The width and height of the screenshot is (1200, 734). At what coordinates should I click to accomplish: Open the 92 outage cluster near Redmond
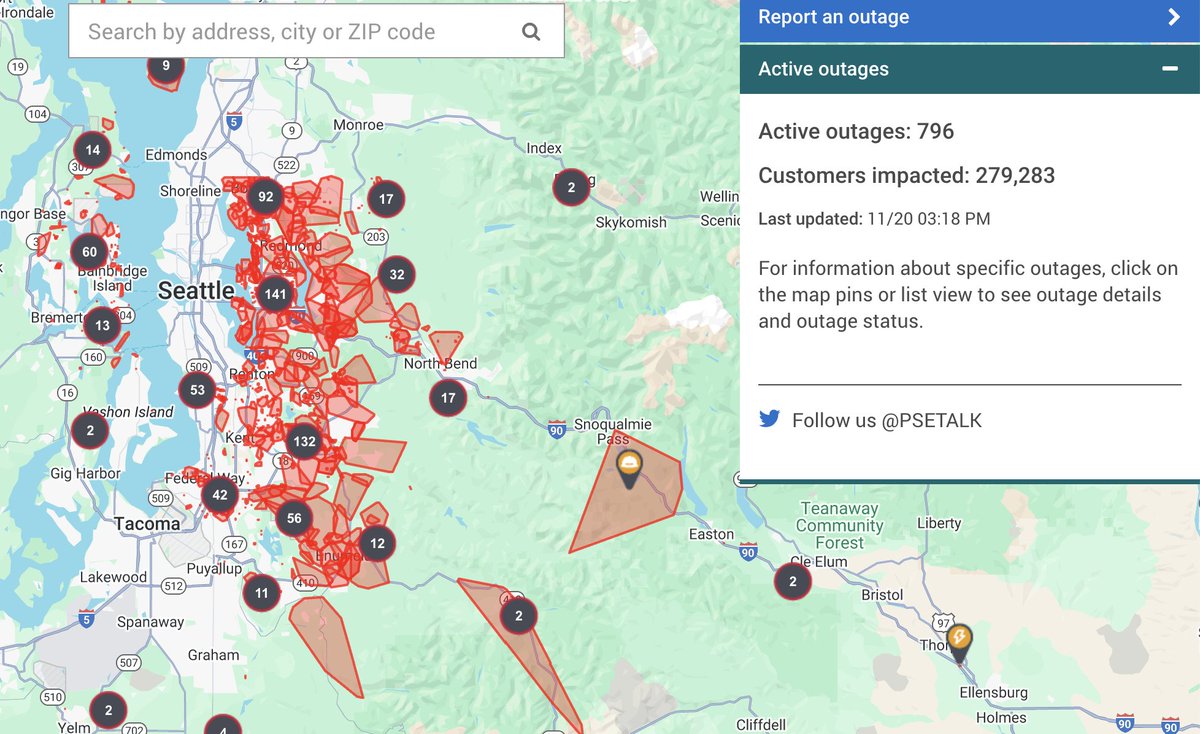point(265,197)
